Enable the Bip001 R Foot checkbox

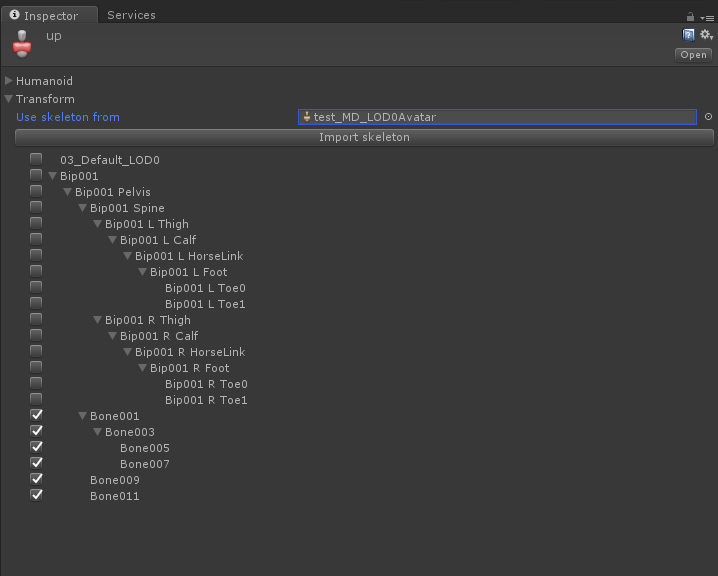tap(36, 367)
